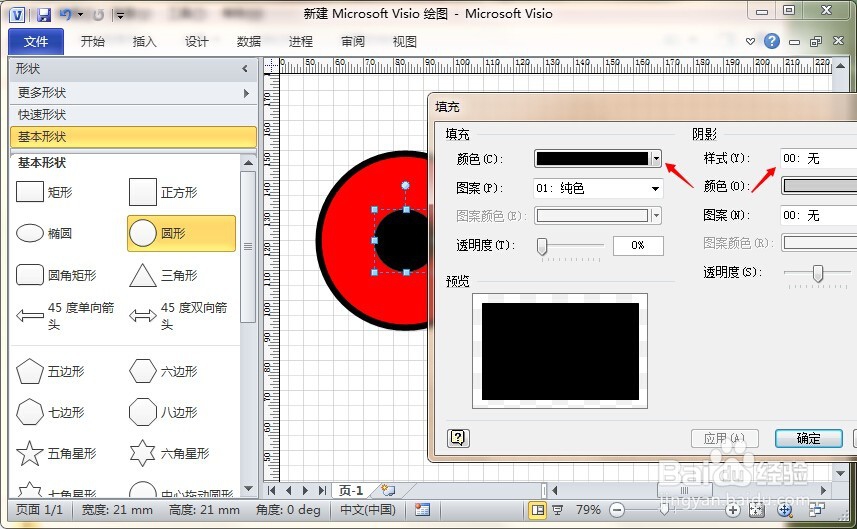Pick the 三角形 triangle shape
Viewport: 857px width, 529px height.
[163, 275]
